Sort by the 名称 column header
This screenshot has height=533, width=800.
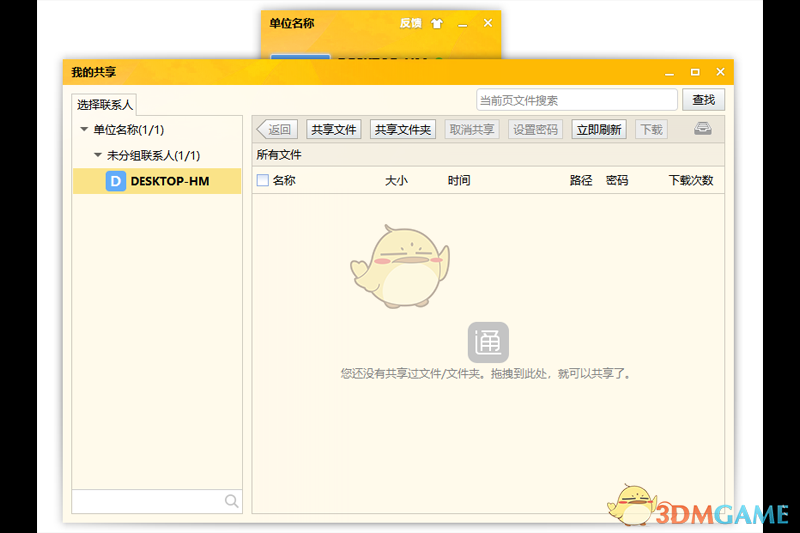coord(284,180)
